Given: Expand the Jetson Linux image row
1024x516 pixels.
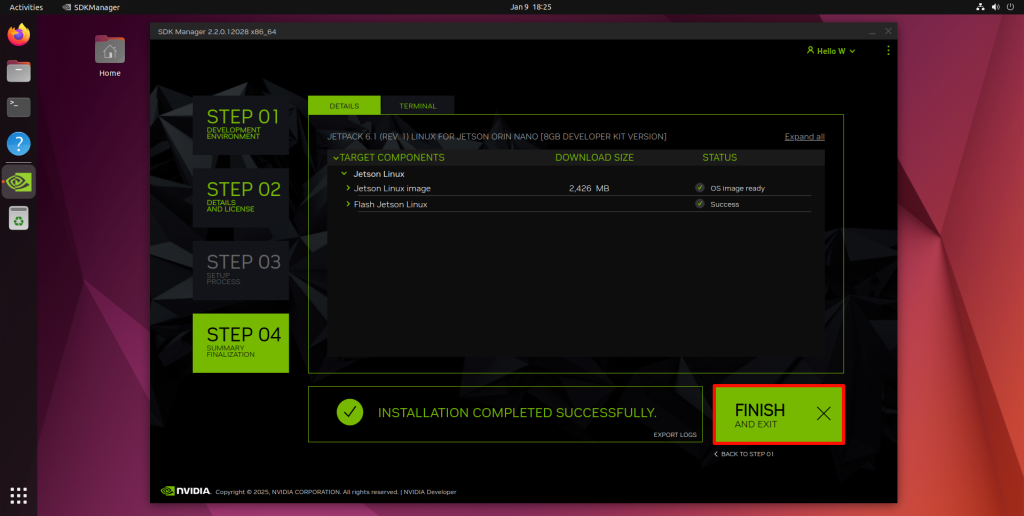Looking at the screenshot, I should pos(348,188).
